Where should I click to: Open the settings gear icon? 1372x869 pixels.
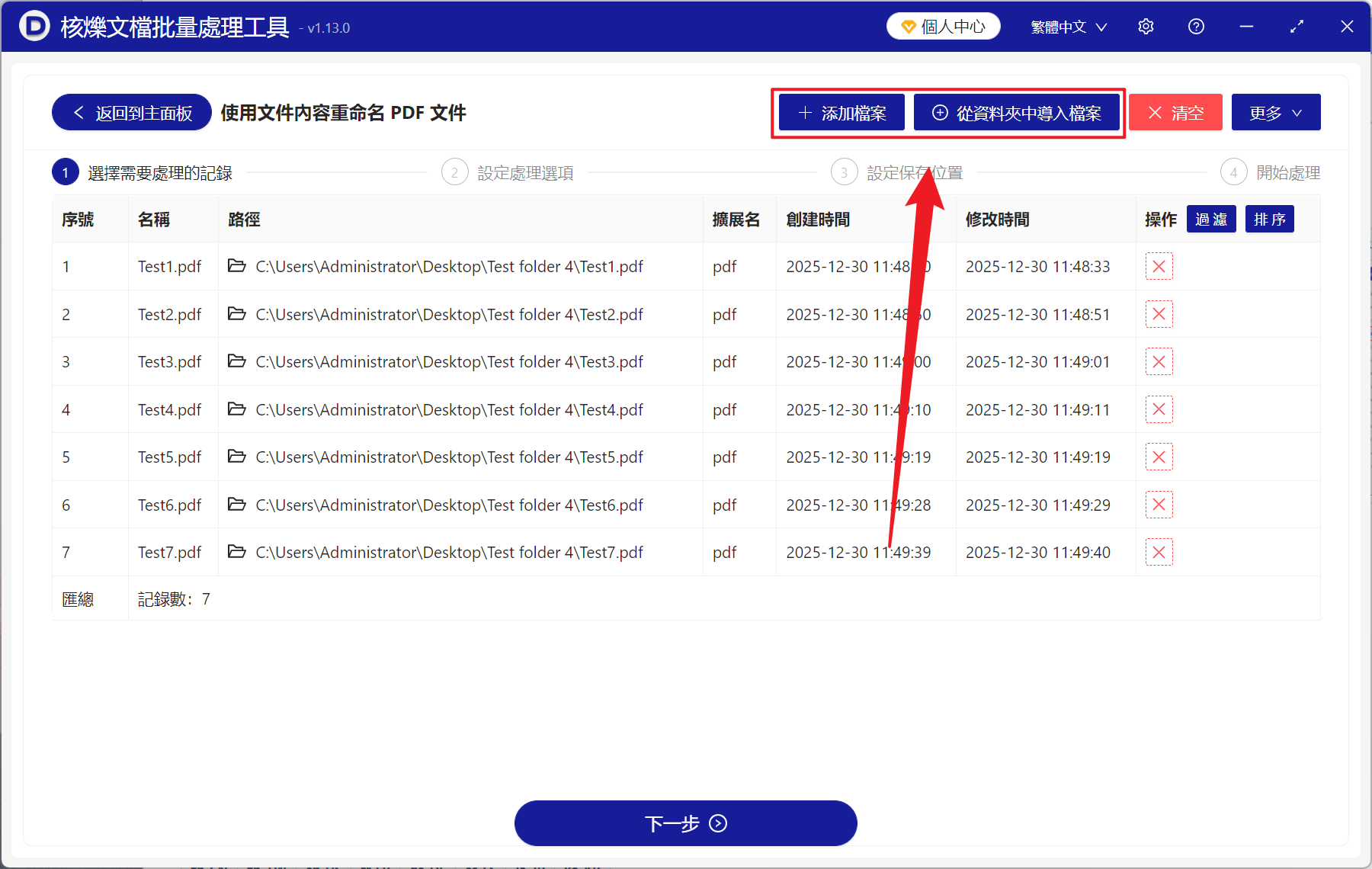tap(1146, 26)
